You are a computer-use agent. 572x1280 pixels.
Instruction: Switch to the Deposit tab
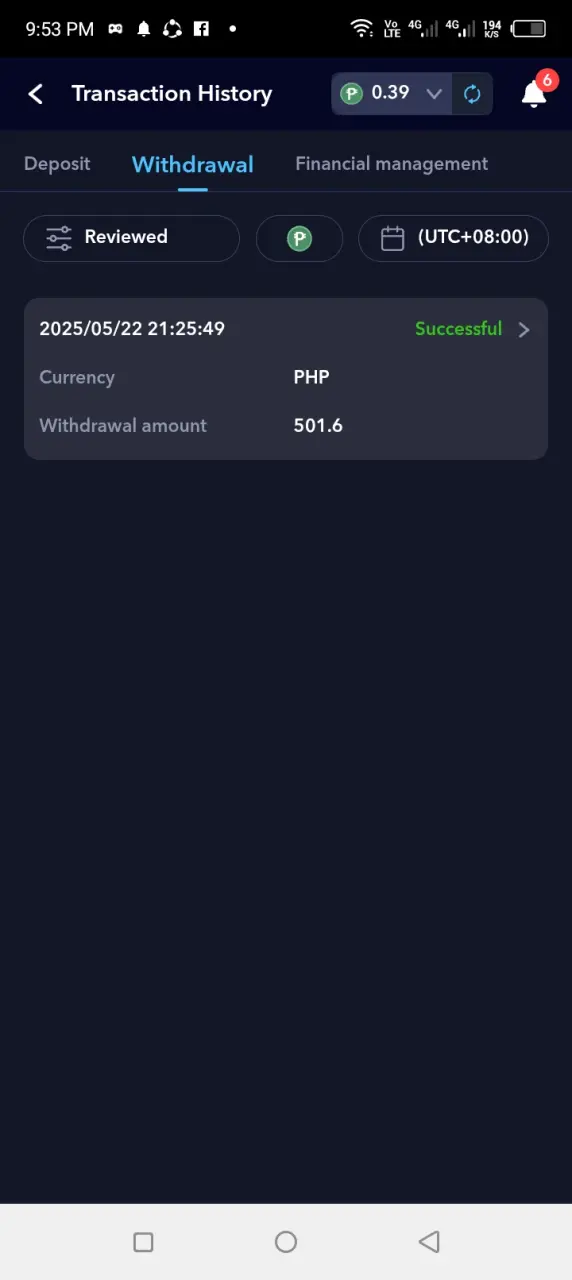pyautogui.click(x=57, y=164)
